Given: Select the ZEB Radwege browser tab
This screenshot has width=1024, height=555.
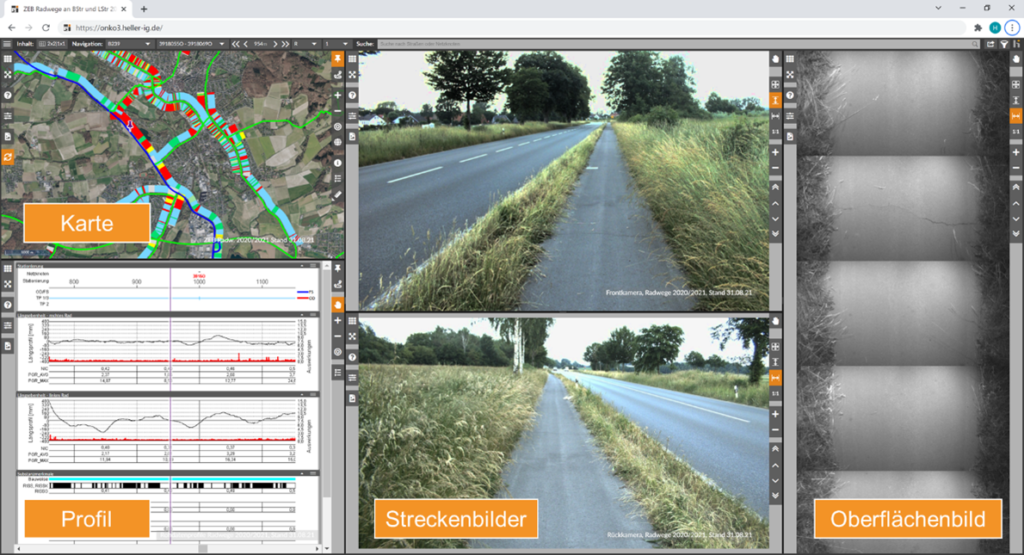Looking at the screenshot, I should [70, 8].
